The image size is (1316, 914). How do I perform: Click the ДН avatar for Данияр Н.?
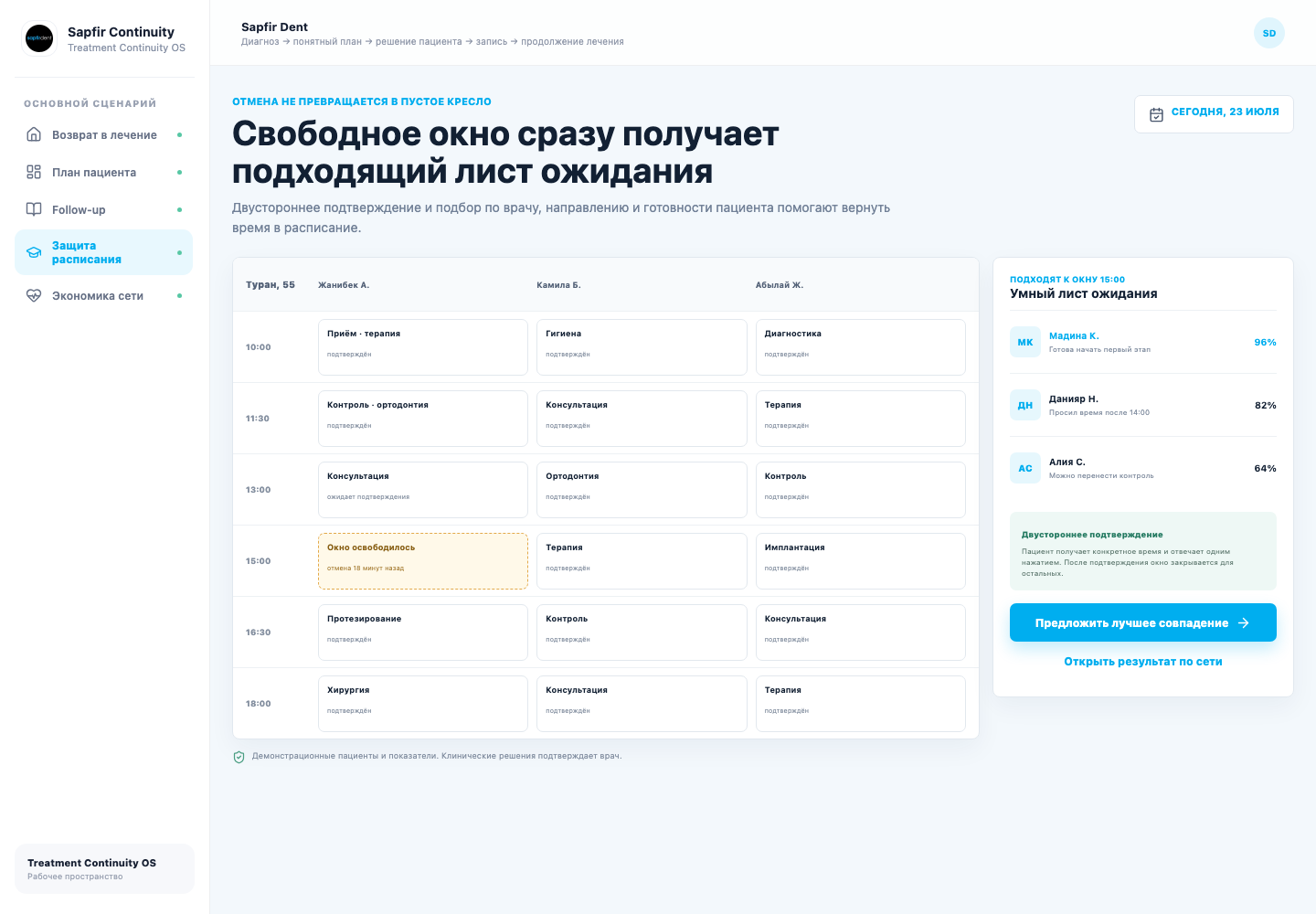[1025, 405]
